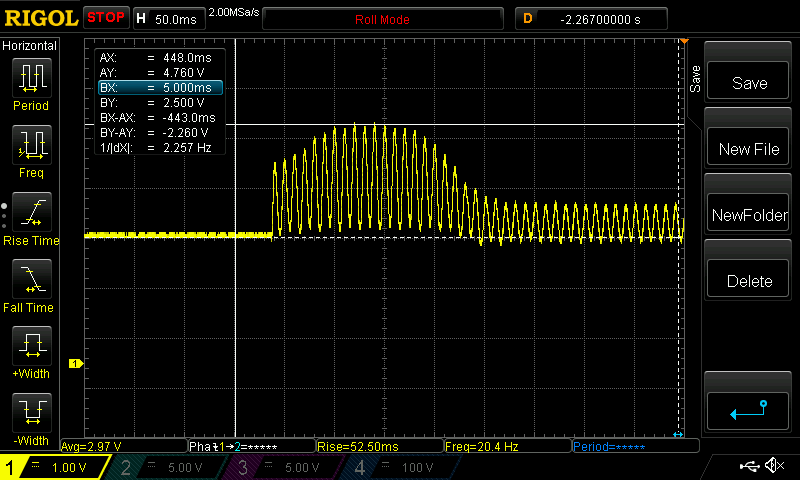The image size is (800, 480).
Task: Toggle channel 1 at 1.00 V
Action: tap(55, 467)
